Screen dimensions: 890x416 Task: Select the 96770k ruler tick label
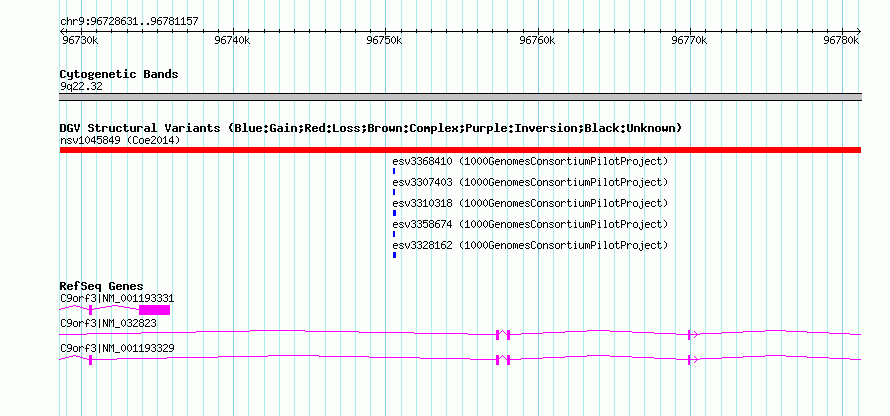689,41
